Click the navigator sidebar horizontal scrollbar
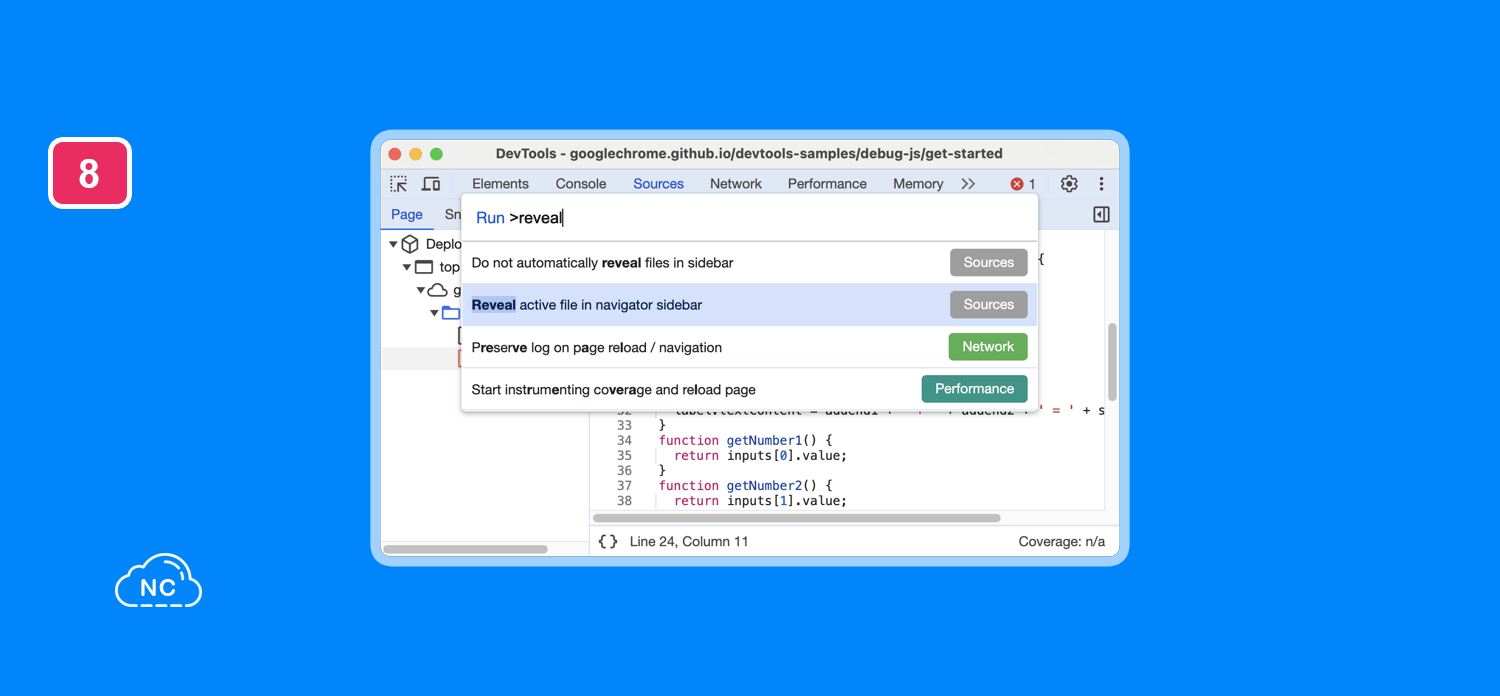 click(465, 549)
